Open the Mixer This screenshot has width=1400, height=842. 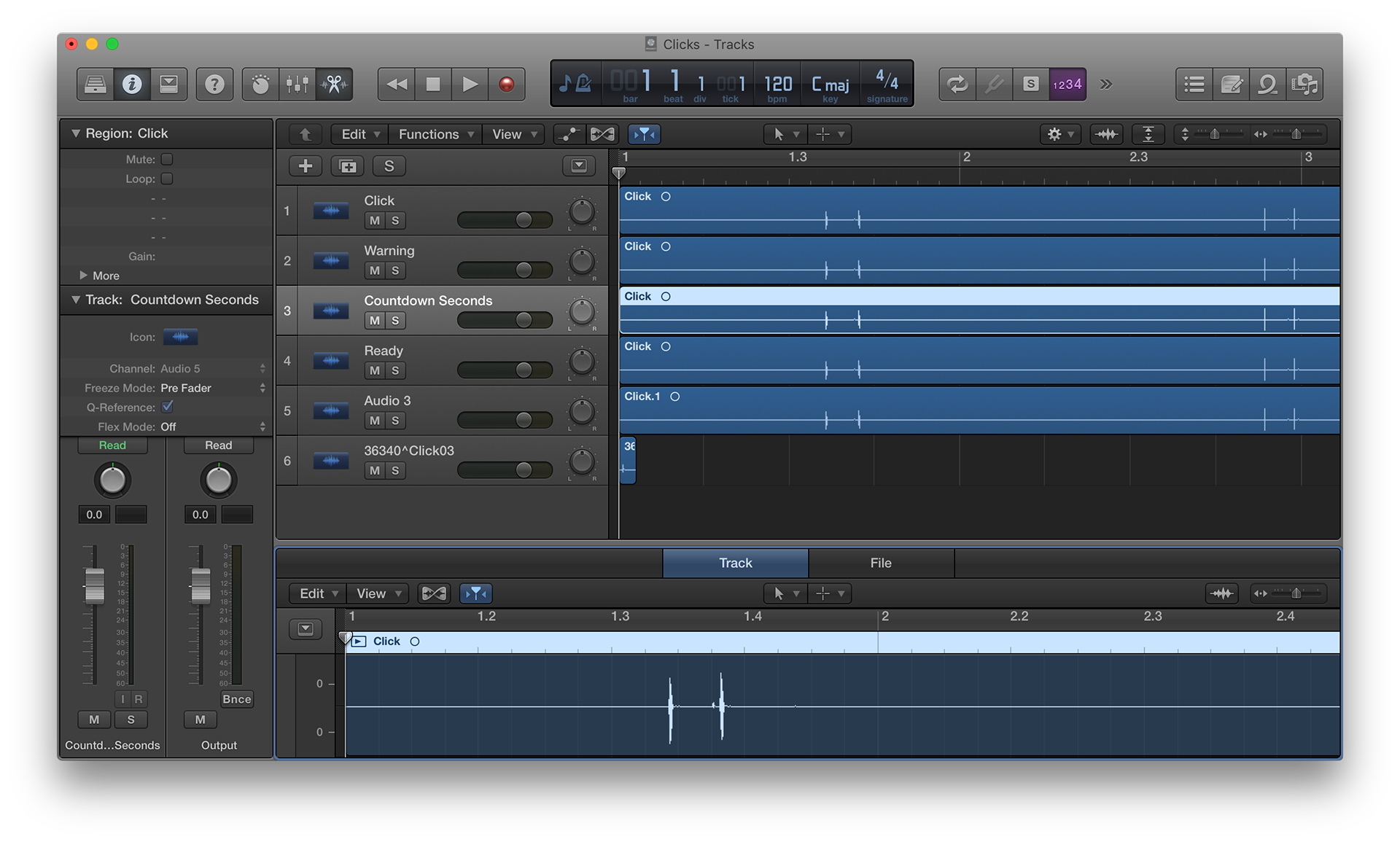pos(297,85)
